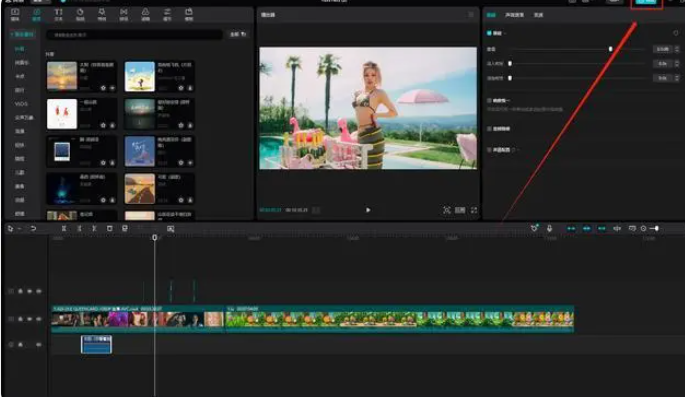685x397 pixels.
Task: Toggle the checked basic audio settings checkbox
Action: coord(489,33)
